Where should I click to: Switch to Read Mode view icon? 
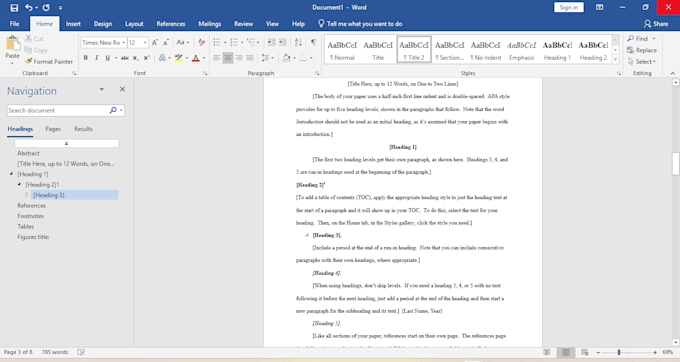click(x=546, y=352)
